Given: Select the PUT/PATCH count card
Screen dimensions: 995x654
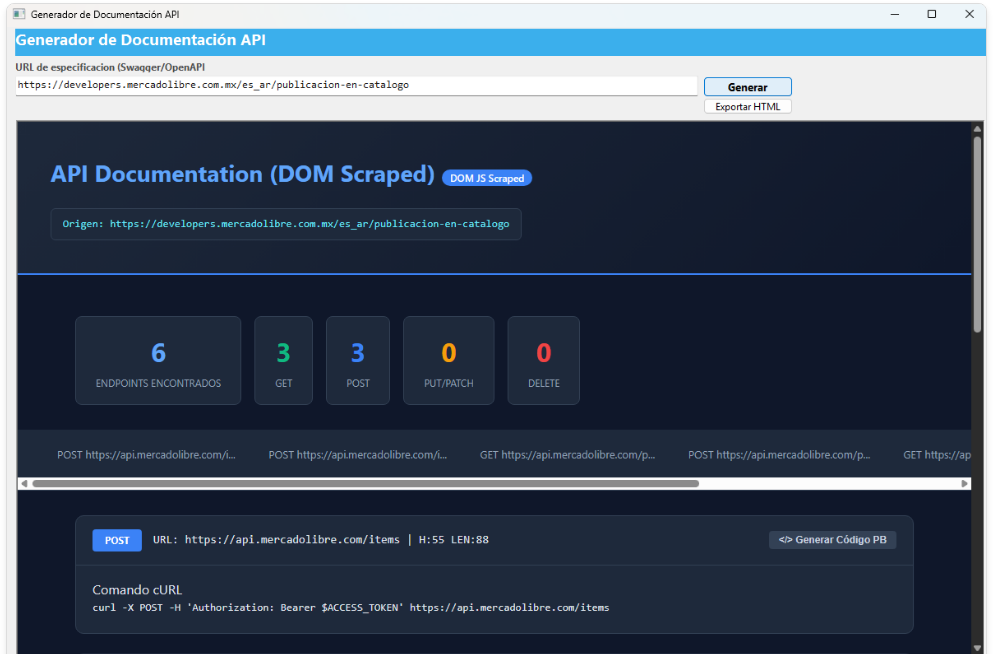Looking at the screenshot, I should click(449, 360).
